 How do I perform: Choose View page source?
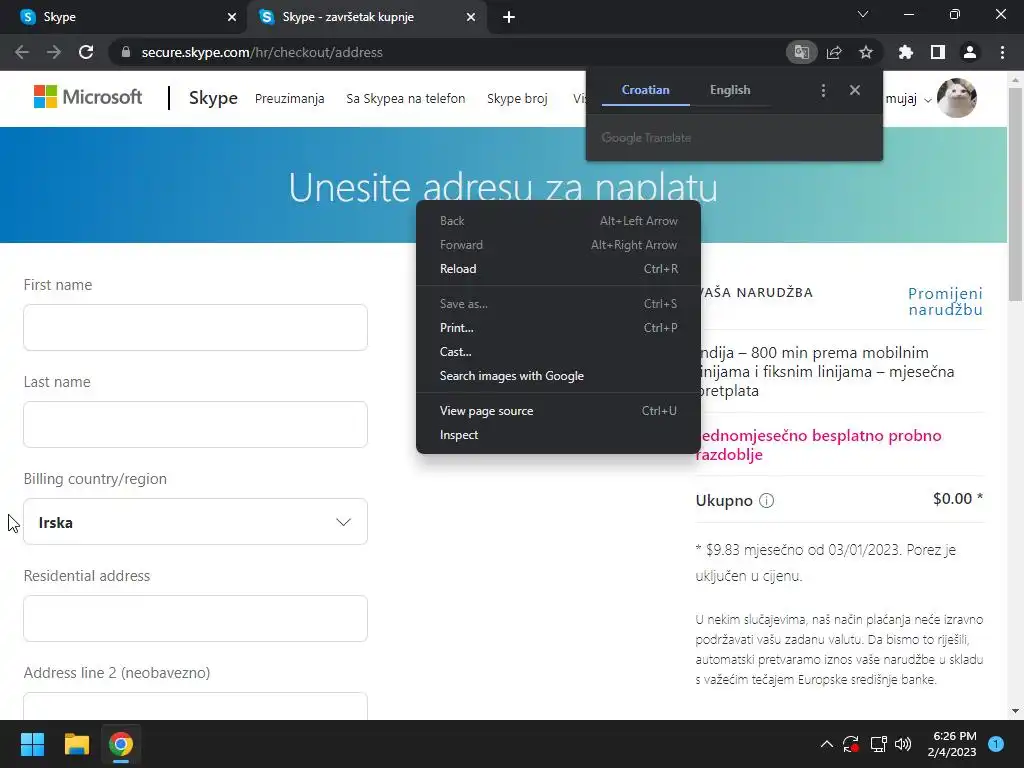pos(558,411)
